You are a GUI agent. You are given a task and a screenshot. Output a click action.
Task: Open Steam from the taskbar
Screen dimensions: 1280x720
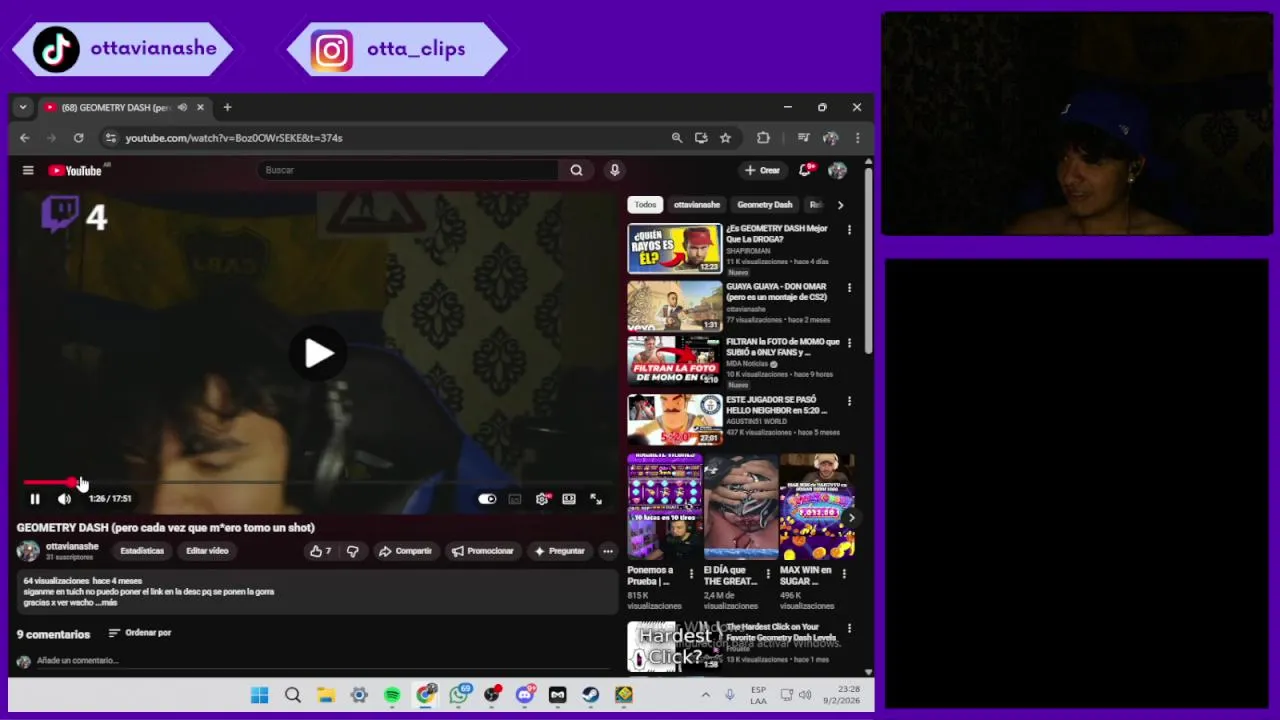point(591,695)
